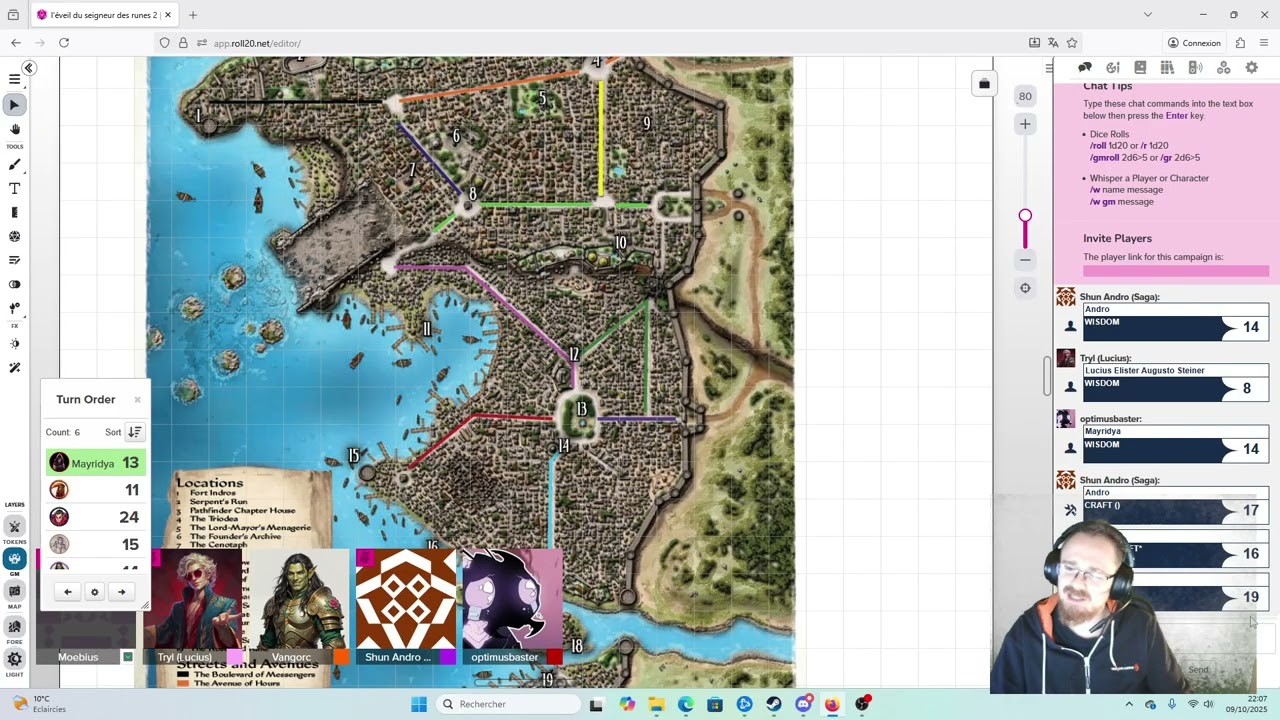The image size is (1280, 720).
Task: Click the Vangorc player avatar
Action: click(x=298, y=600)
